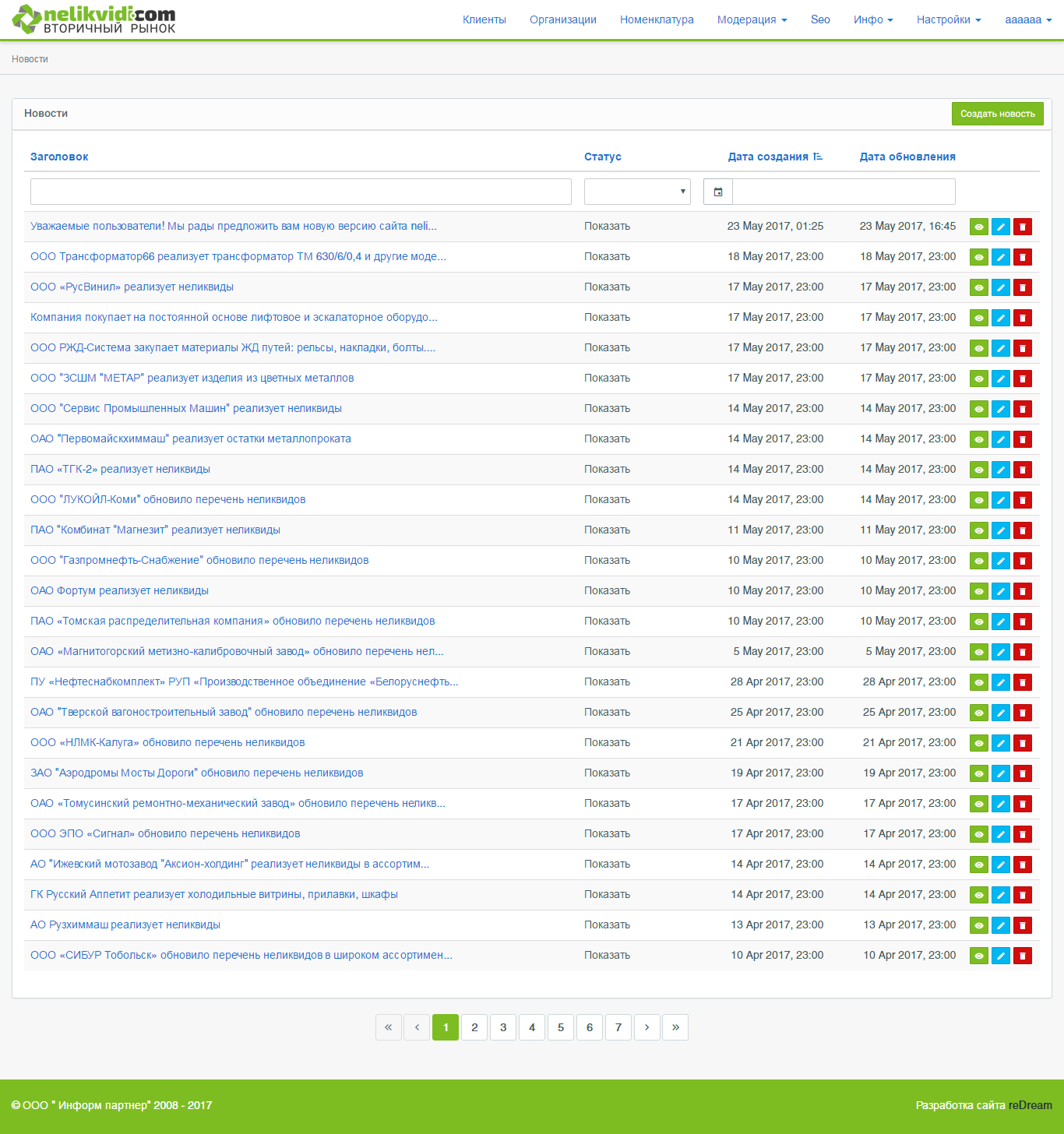Screen dimensions: 1064x1134
Task: View the 'ООО «РусВинил»' news entry via eye icon
Action: pyautogui.click(x=979, y=287)
